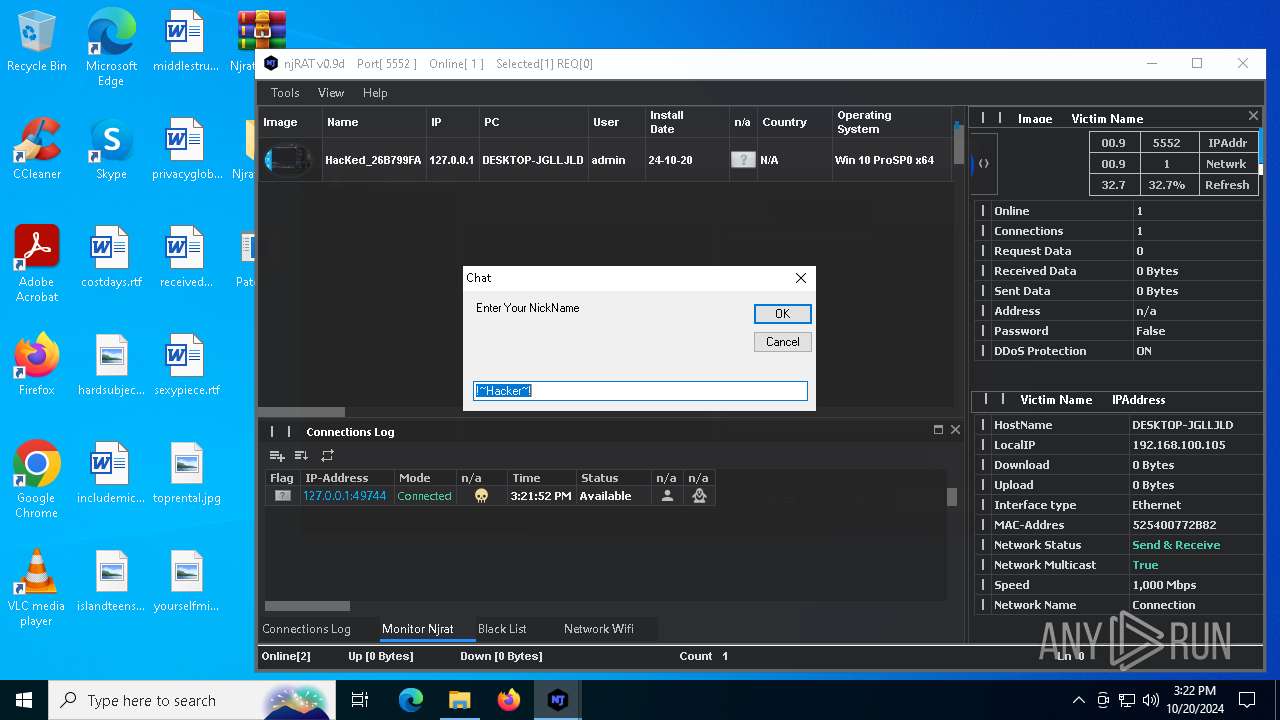This screenshot has height=720, width=1280.
Task: Close the Chat dialog with X
Action: 800,278
